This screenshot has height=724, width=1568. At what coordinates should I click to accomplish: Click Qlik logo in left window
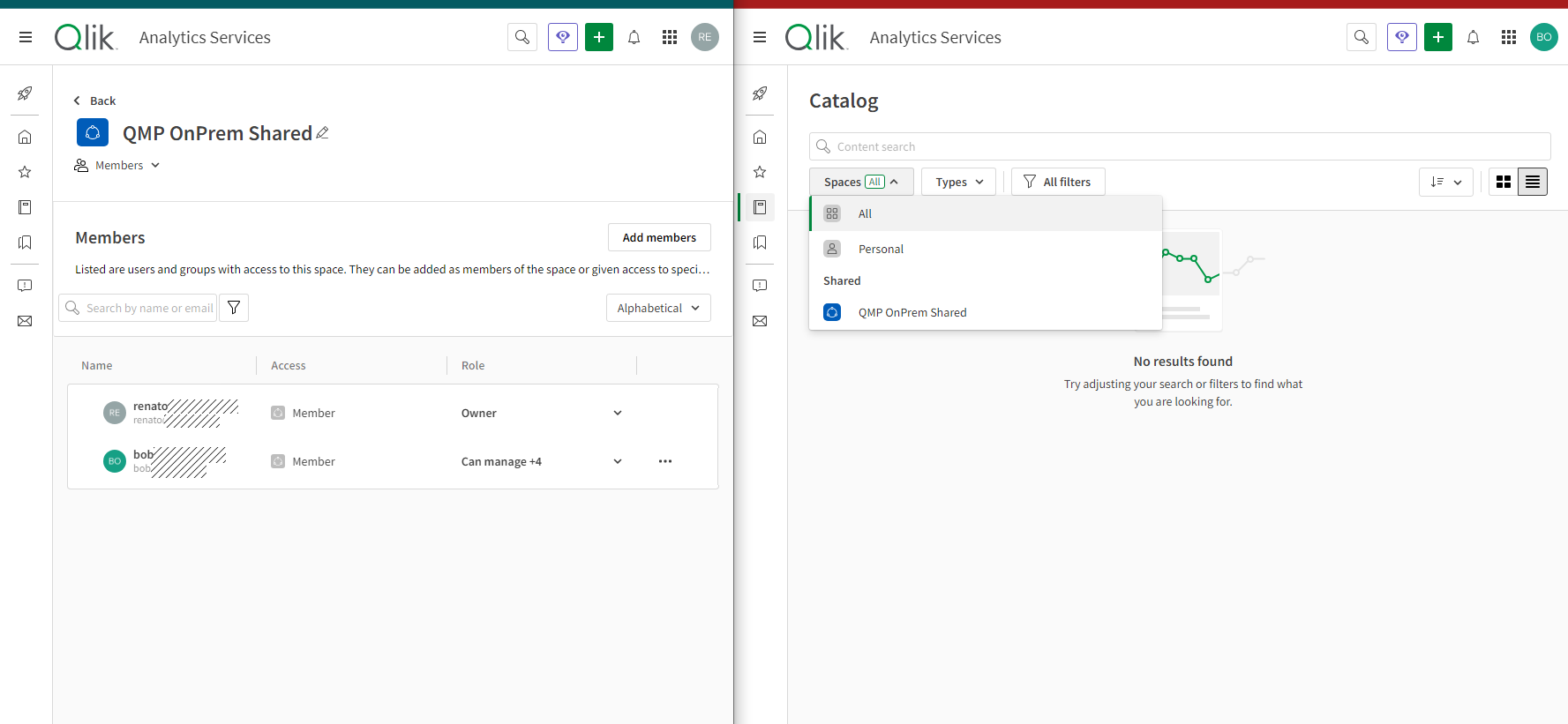pyautogui.click(x=85, y=37)
